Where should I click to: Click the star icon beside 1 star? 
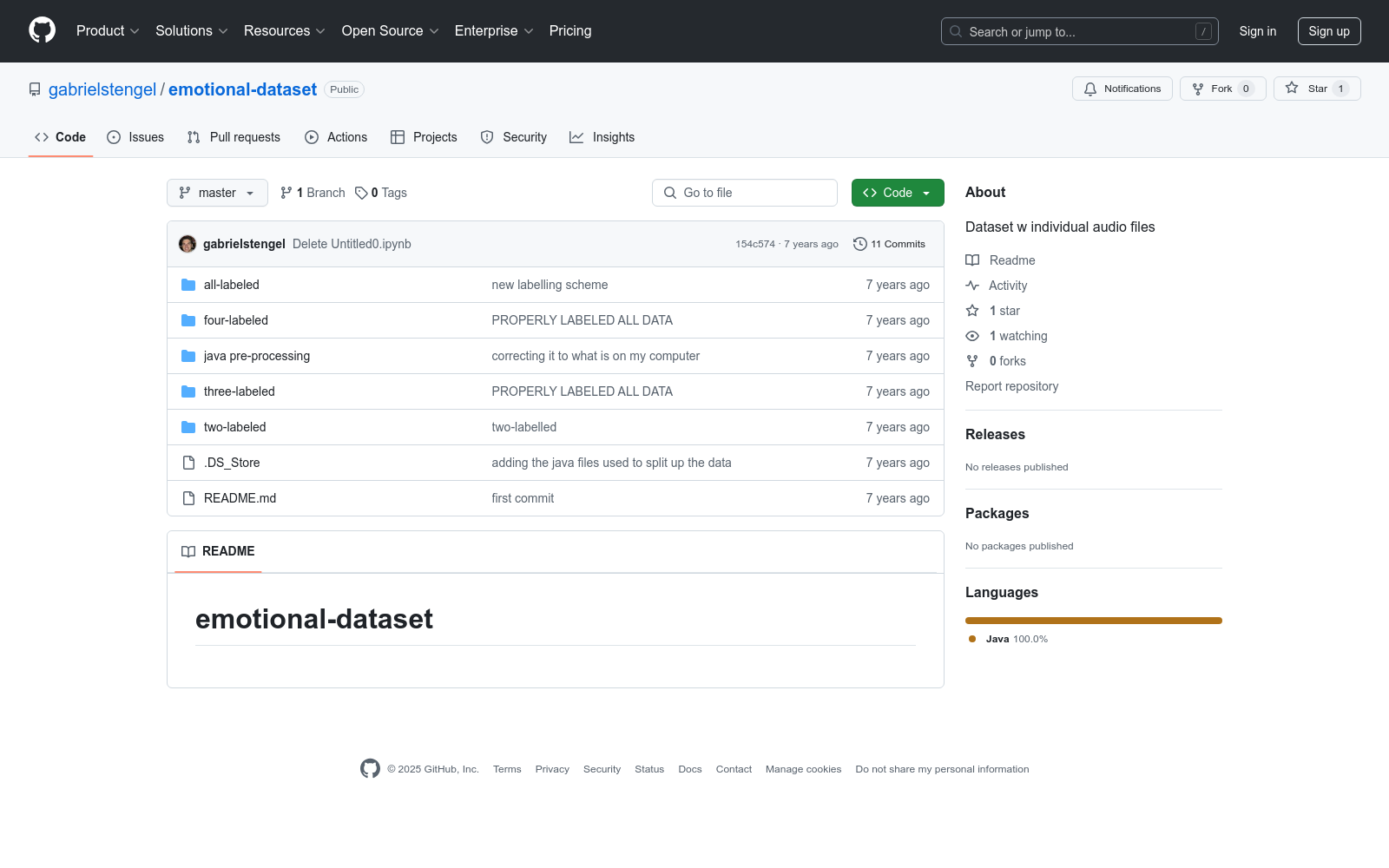(x=972, y=311)
